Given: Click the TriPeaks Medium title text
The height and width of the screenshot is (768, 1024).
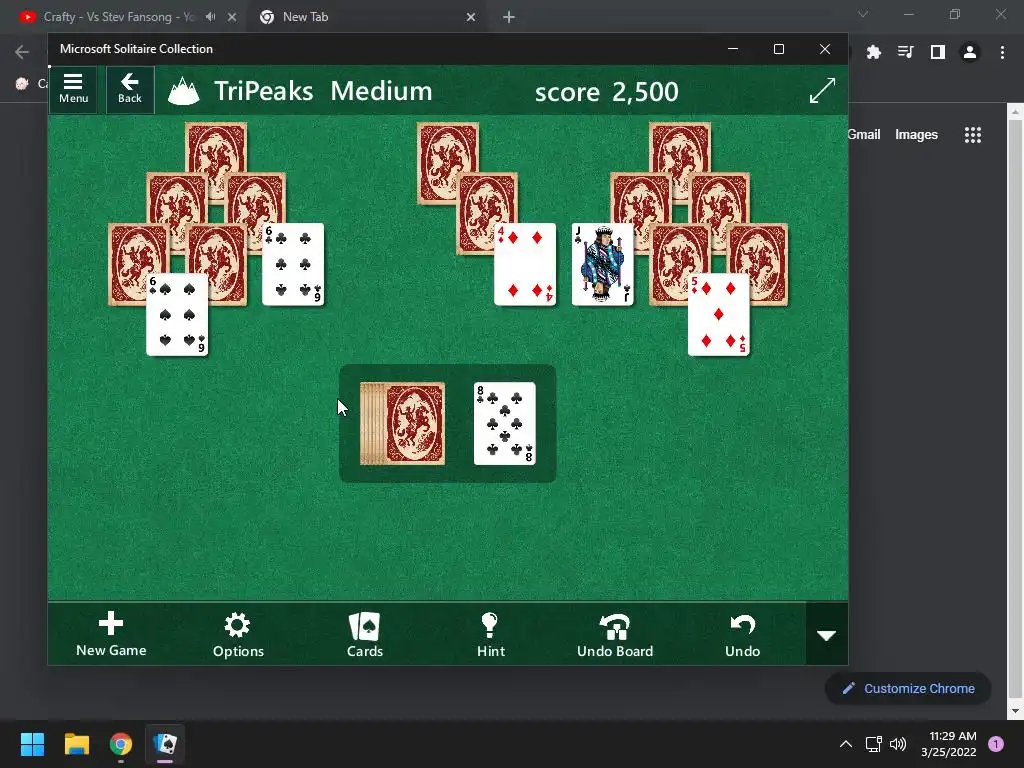Looking at the screenshot, I should pyautogui.click(x=323, y=91).
